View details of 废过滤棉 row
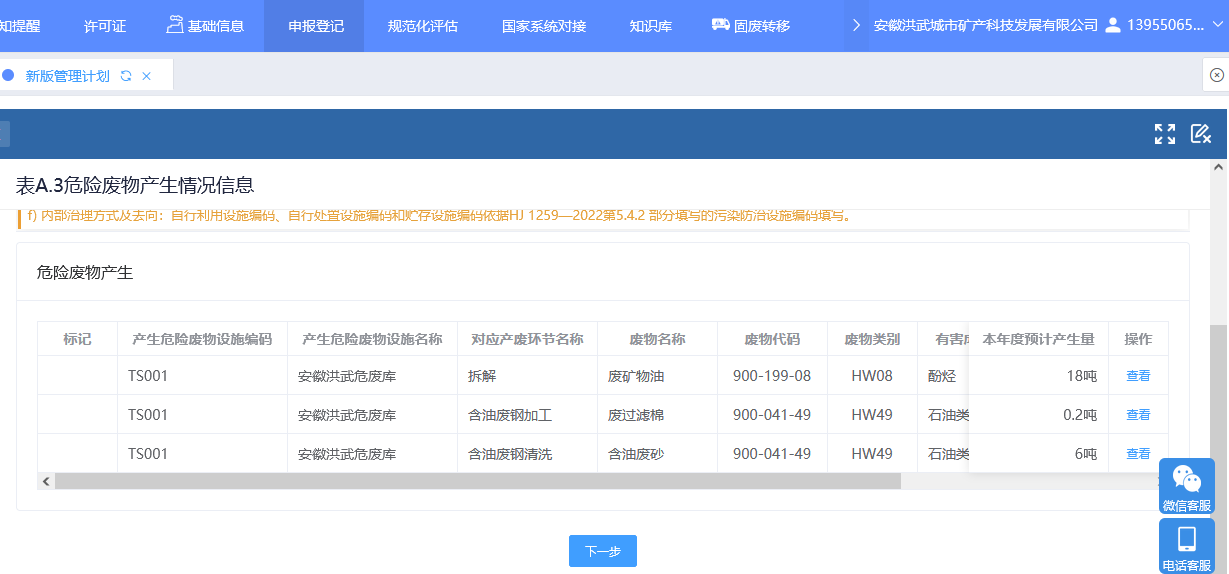The image size is (1229, 574). [x=1138, y=415]
